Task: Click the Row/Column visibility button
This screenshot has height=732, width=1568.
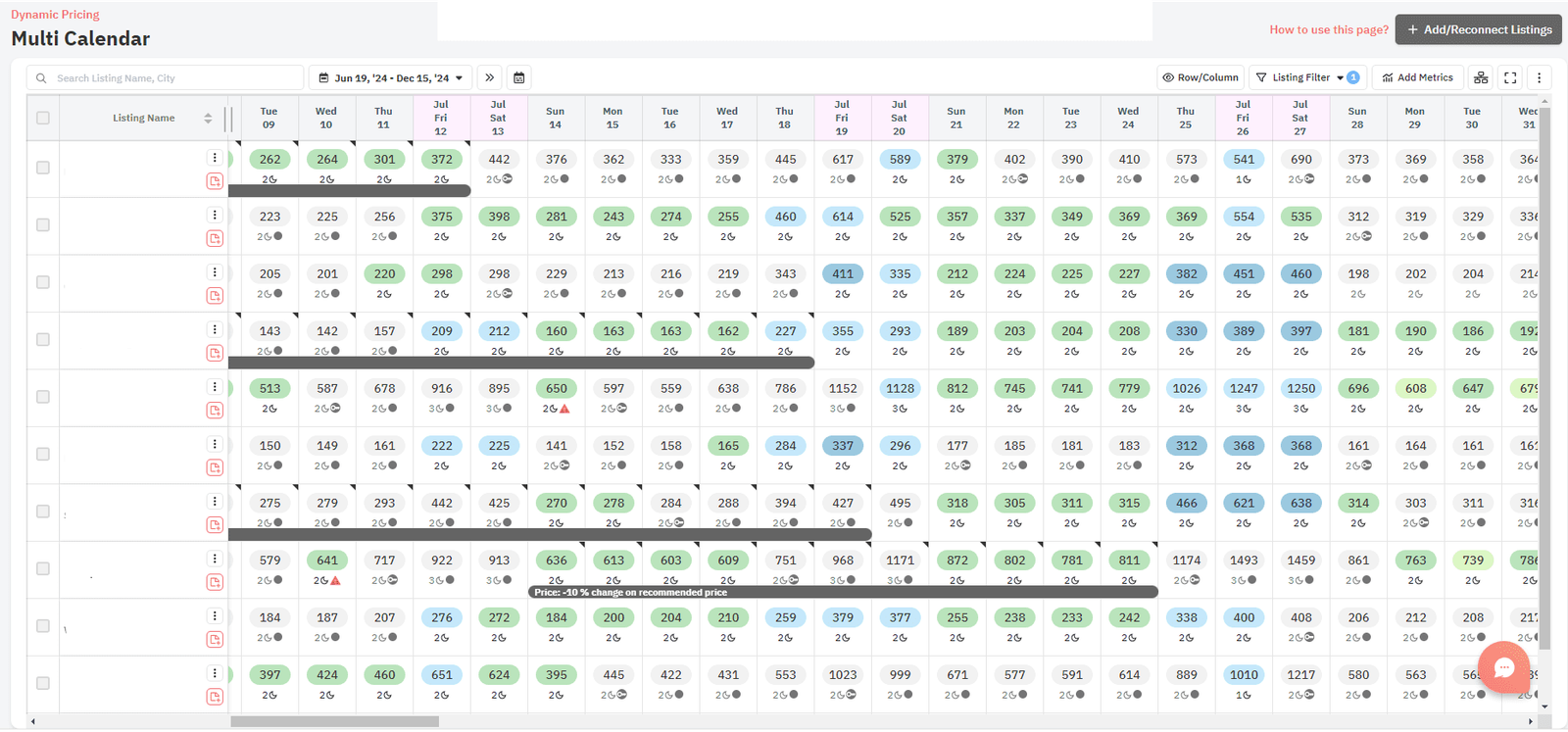Action: click(1200, 77)
